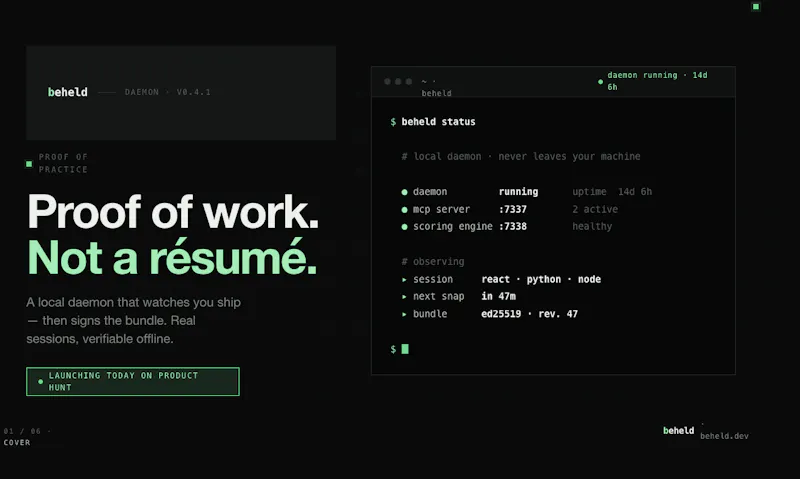The height and width of the screenshot is (479, 800).
Task: Click the green blinking cursor block
Action: tap(405, 349)
